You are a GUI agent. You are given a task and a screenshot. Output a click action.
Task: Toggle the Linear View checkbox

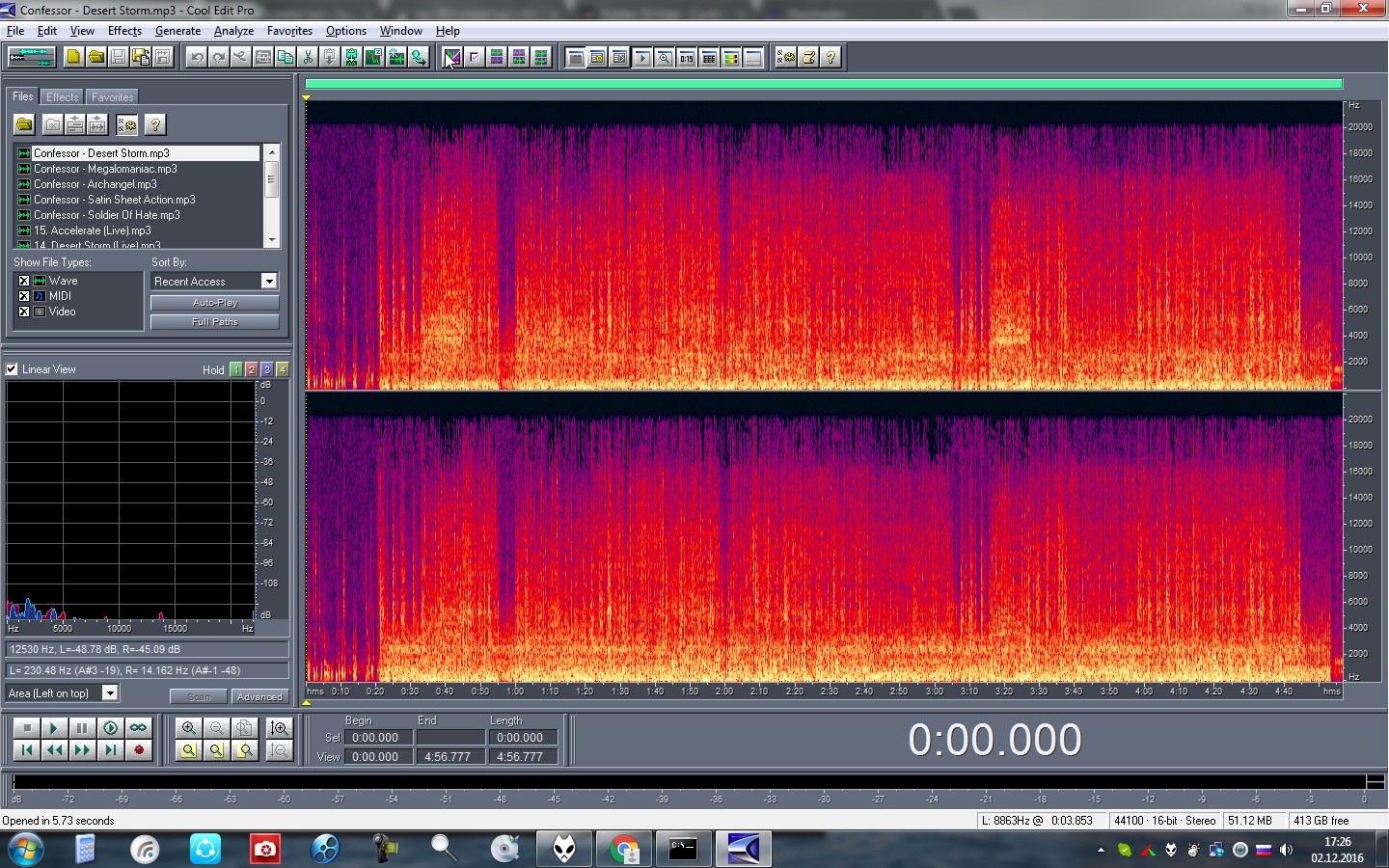(12, 369)
